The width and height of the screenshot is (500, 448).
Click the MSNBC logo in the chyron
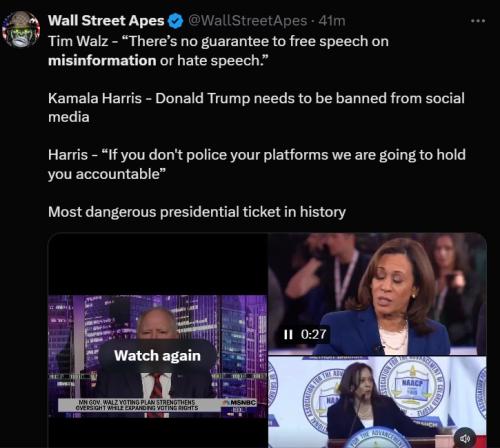(240, 403)
